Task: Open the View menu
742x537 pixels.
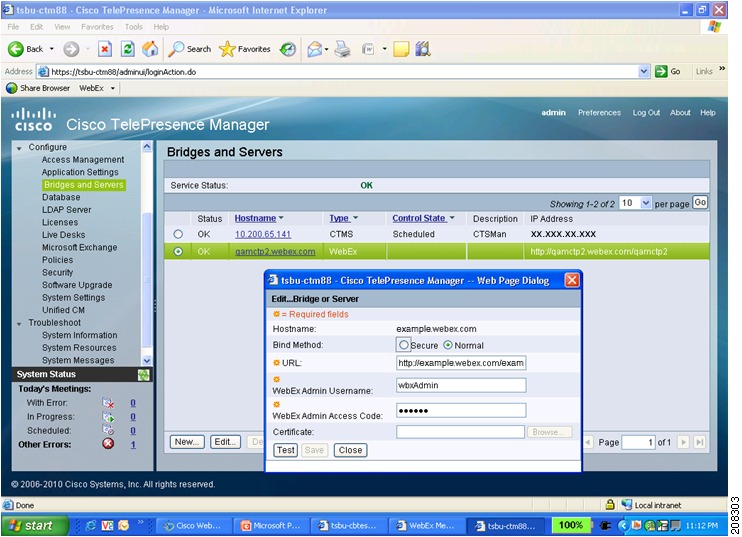Action: click(x=62, y=27)
